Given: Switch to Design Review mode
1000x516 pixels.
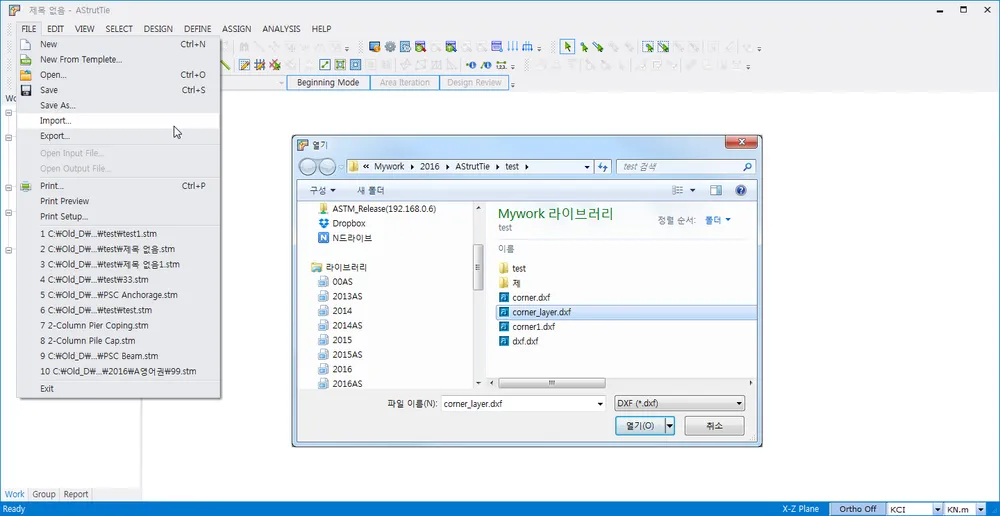Looking at the screenshot, I should (474, 82).
